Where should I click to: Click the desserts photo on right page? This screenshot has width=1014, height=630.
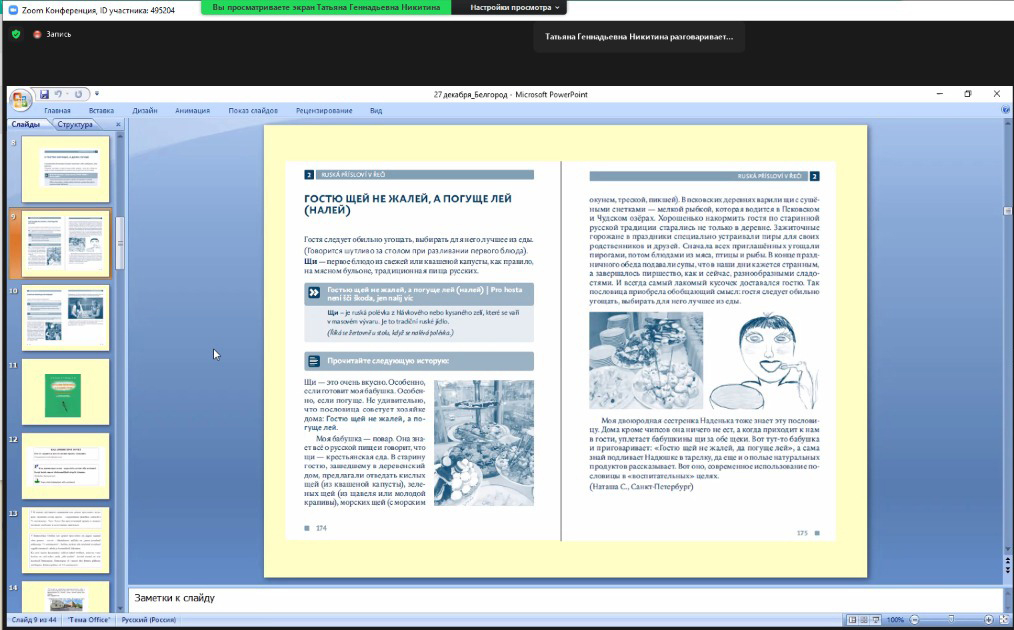646,360
